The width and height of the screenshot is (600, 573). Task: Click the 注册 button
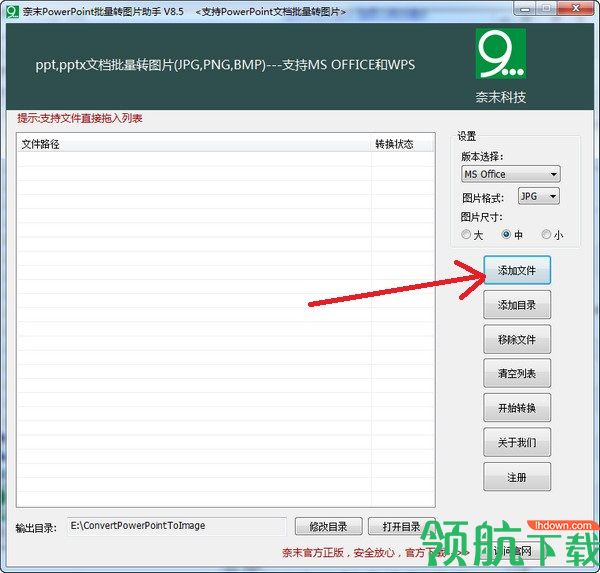(x=517, y=477)
